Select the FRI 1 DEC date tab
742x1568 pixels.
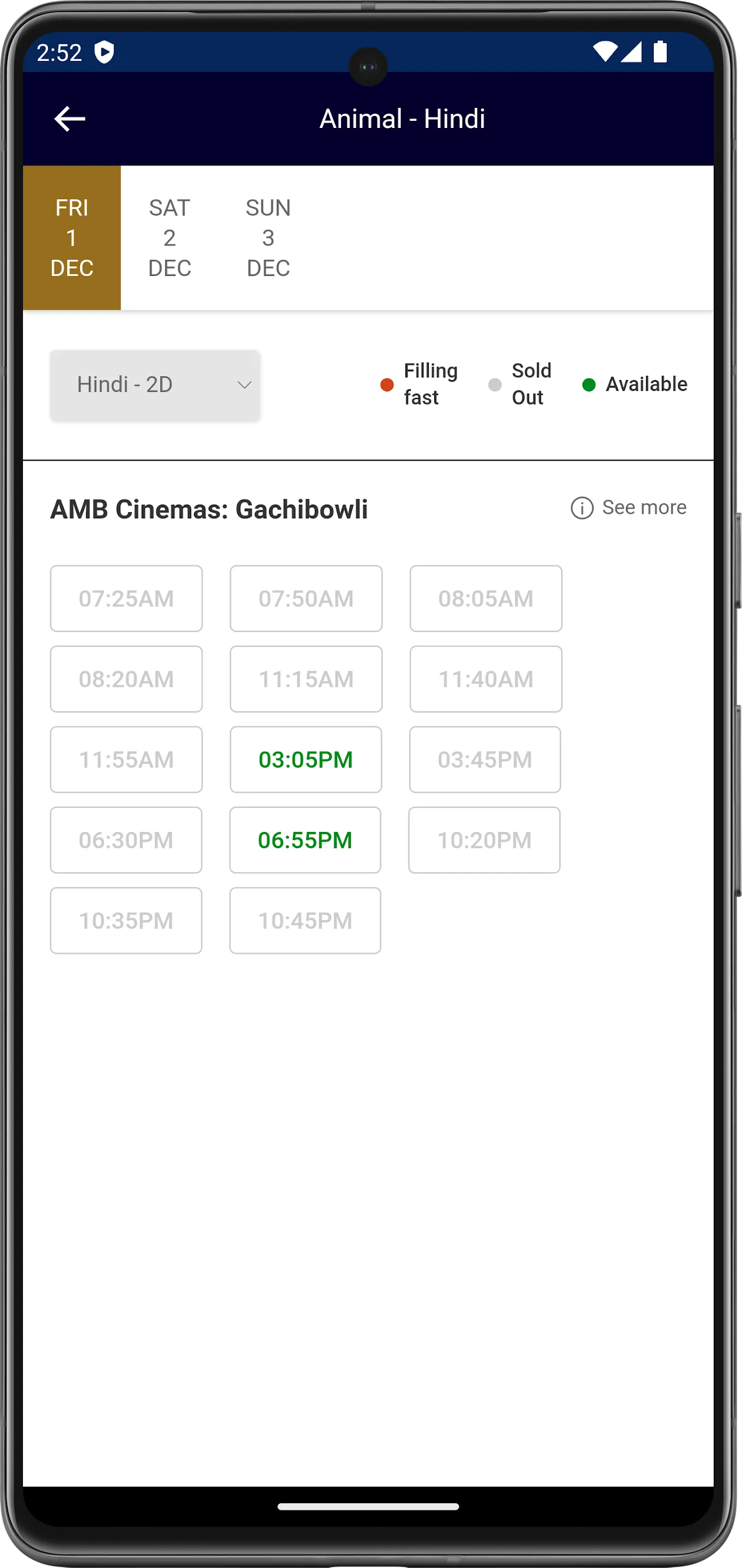coord(72,238)
